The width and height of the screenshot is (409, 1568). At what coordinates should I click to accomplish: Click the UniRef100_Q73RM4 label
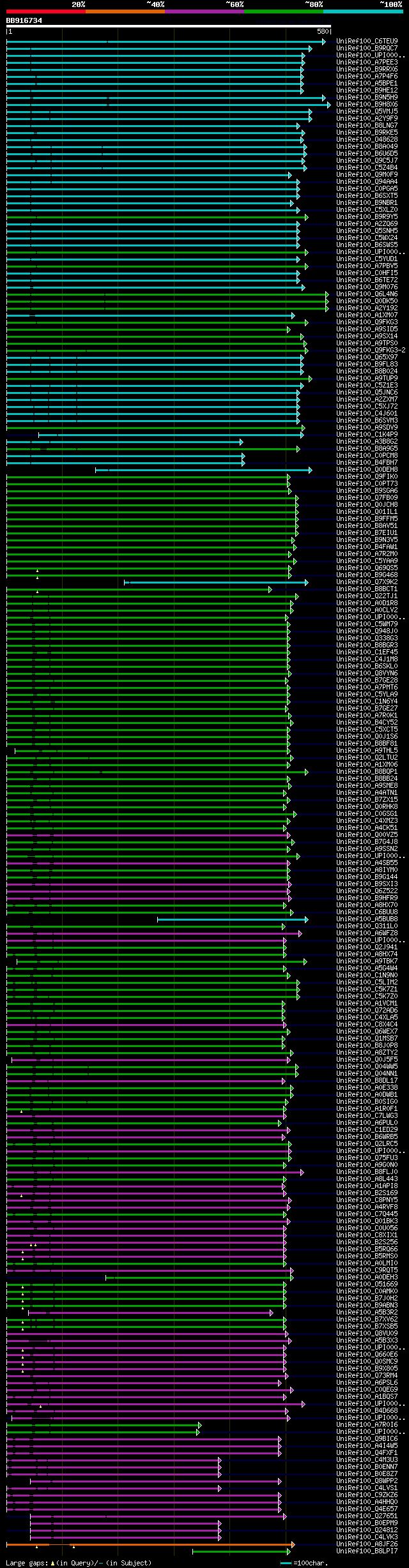click(367, 1375)
